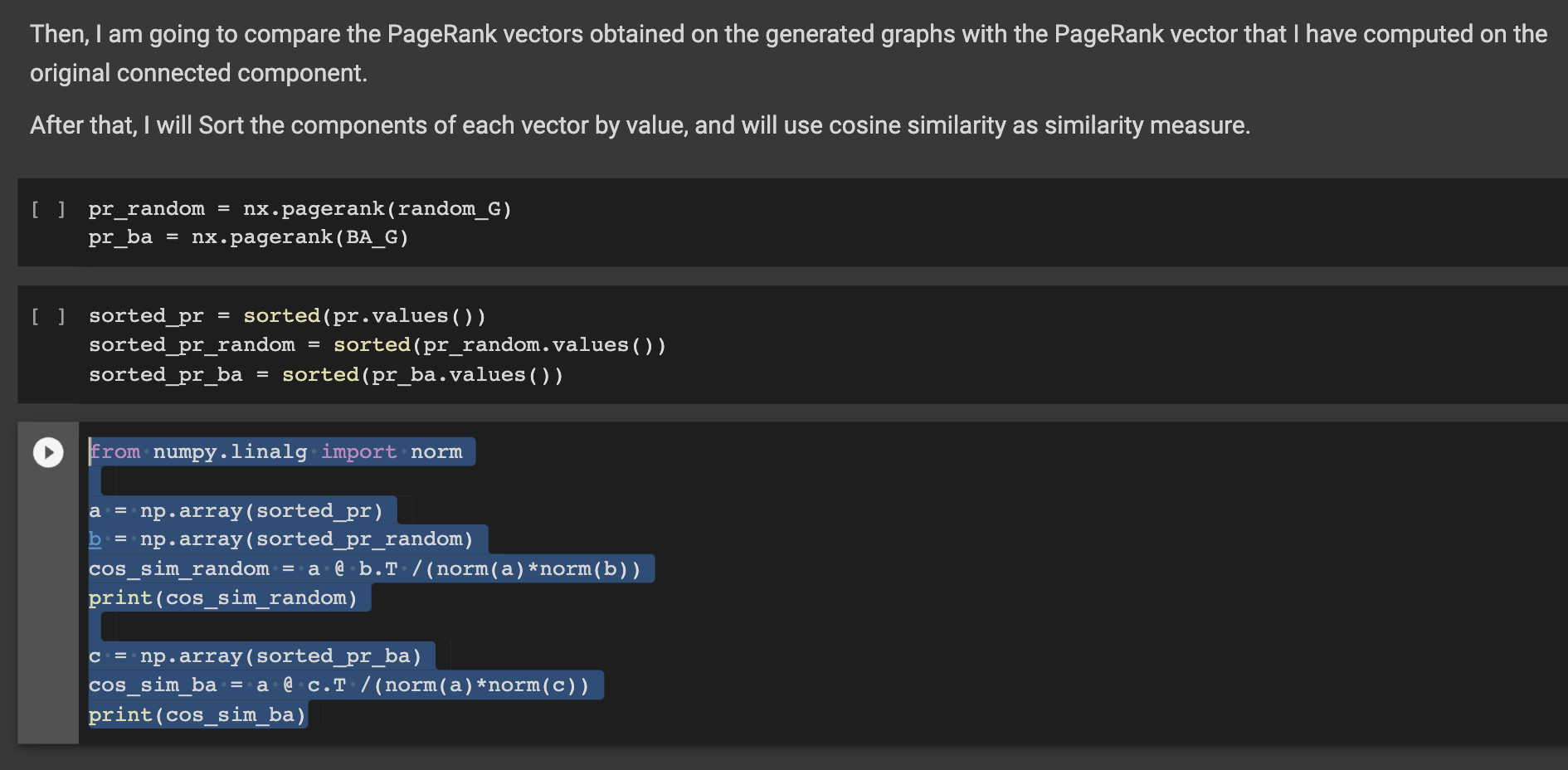This screenshot has width=1568, height=770.
Task: Click the cos_sim_ba computation line
Action: point(345,685)
